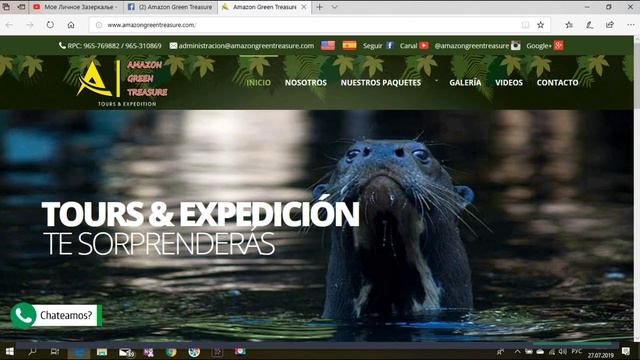
Task: Open the Windows Start menu
Action: (10, 351)
